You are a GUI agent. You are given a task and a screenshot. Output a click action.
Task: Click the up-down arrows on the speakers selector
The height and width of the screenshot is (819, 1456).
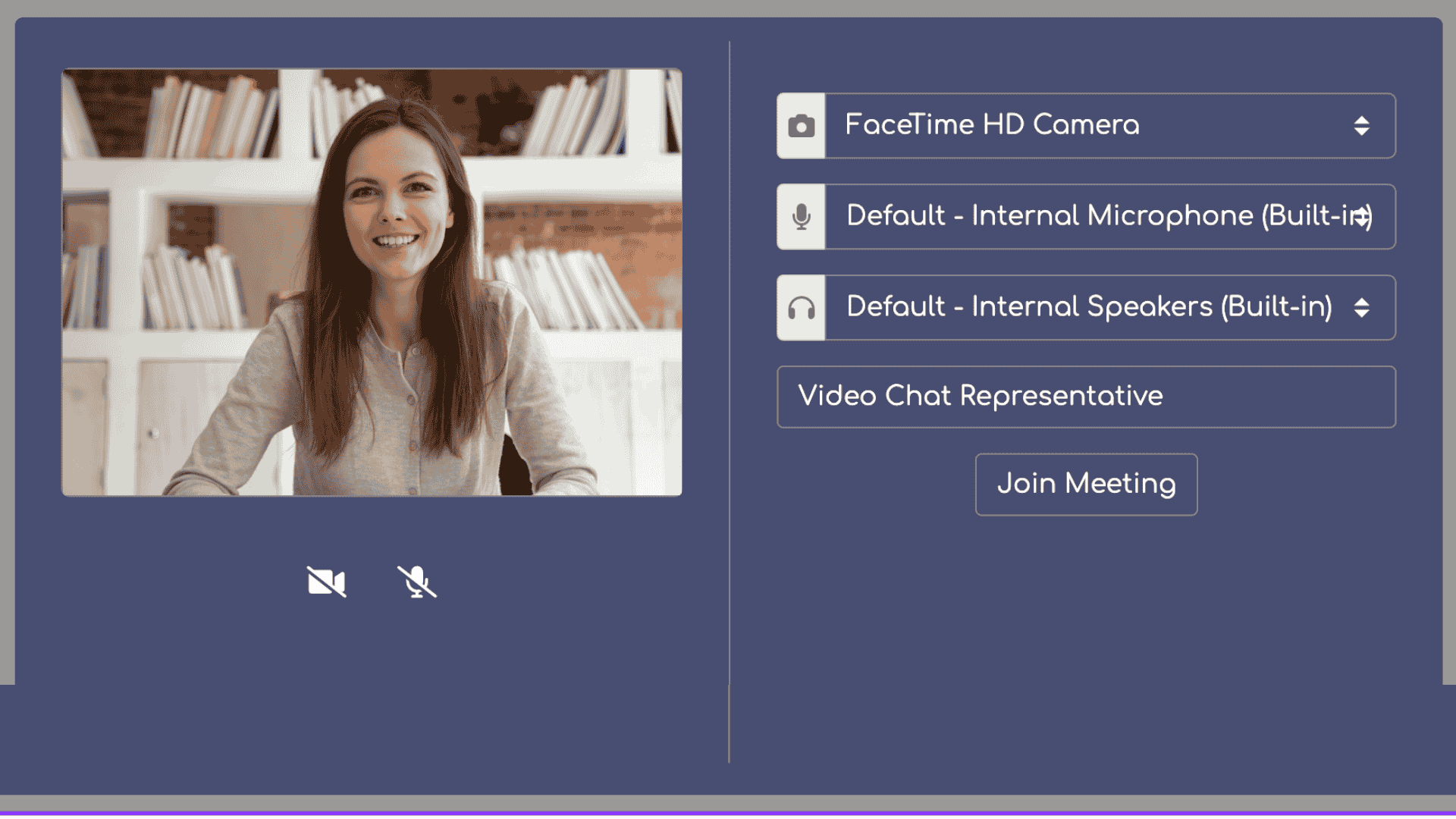[1361, 308]
